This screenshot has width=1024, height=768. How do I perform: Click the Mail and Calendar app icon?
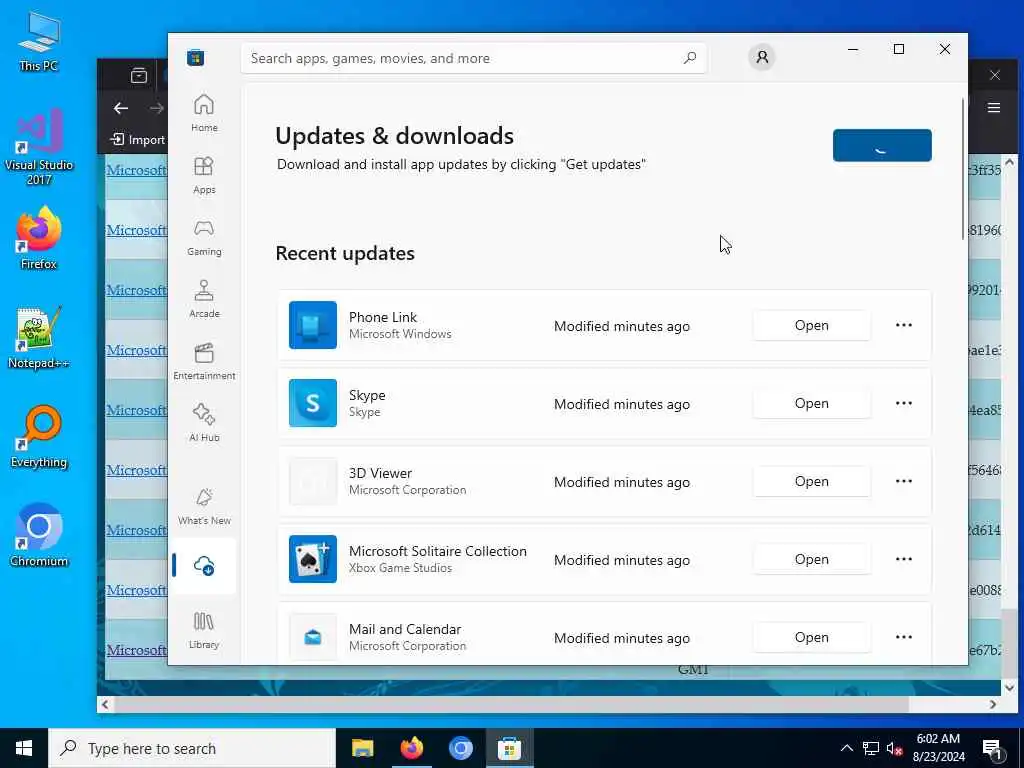coord(313,637)
